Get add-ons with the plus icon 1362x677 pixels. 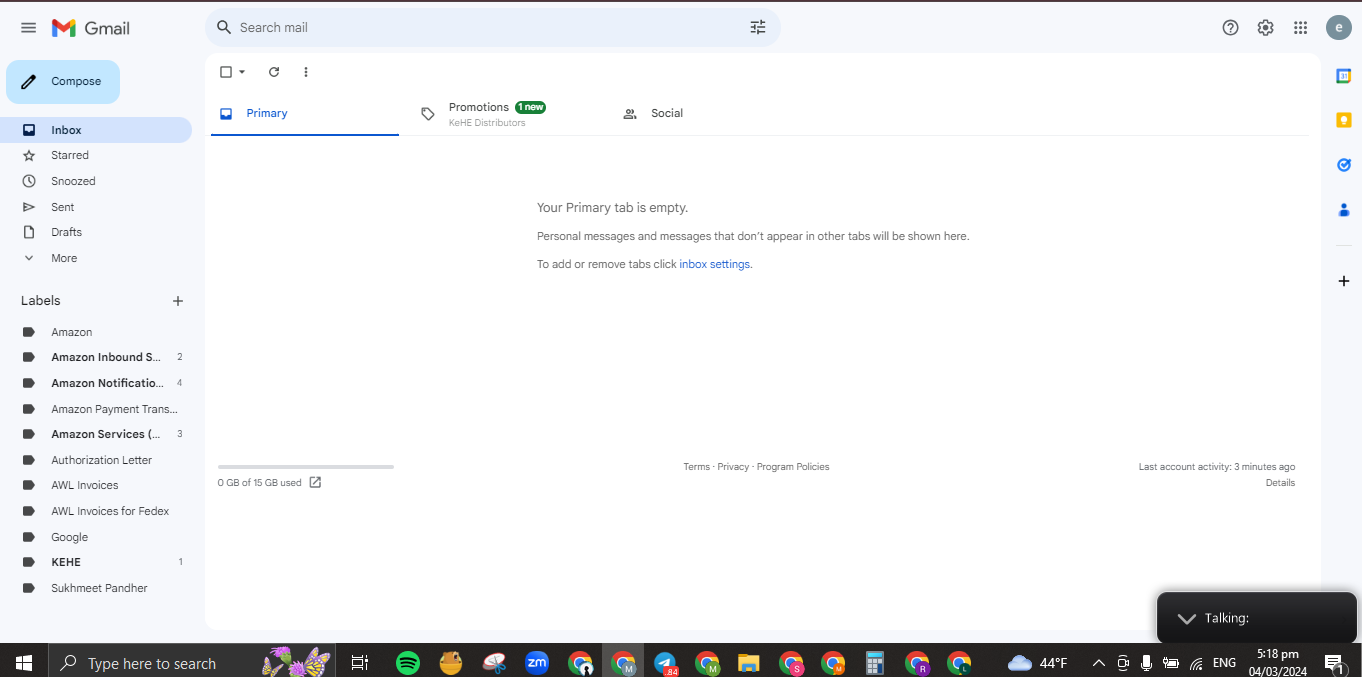[1344, 281]
